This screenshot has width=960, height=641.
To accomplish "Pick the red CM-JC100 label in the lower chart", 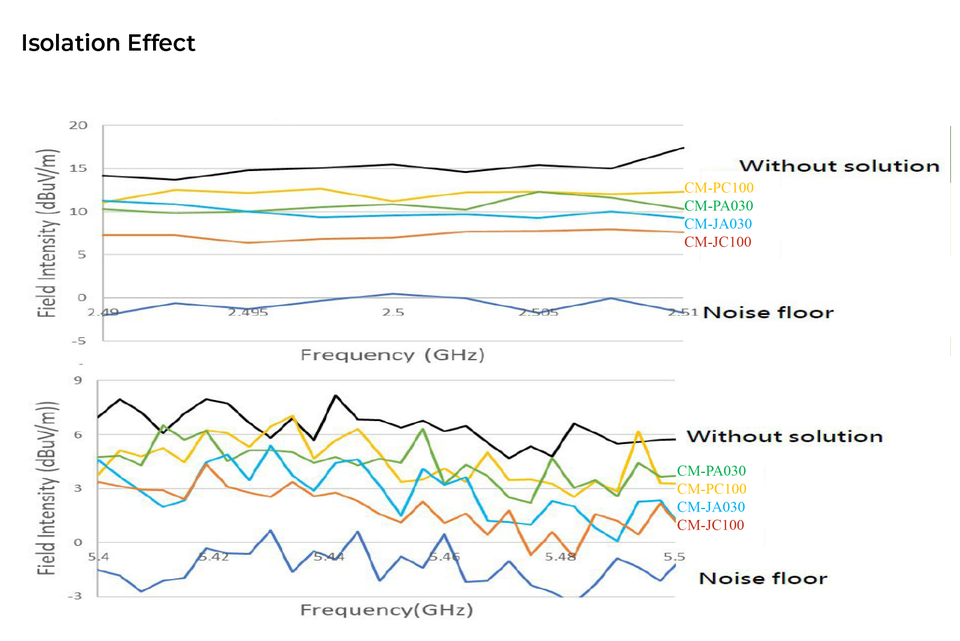I will point(710,525).
